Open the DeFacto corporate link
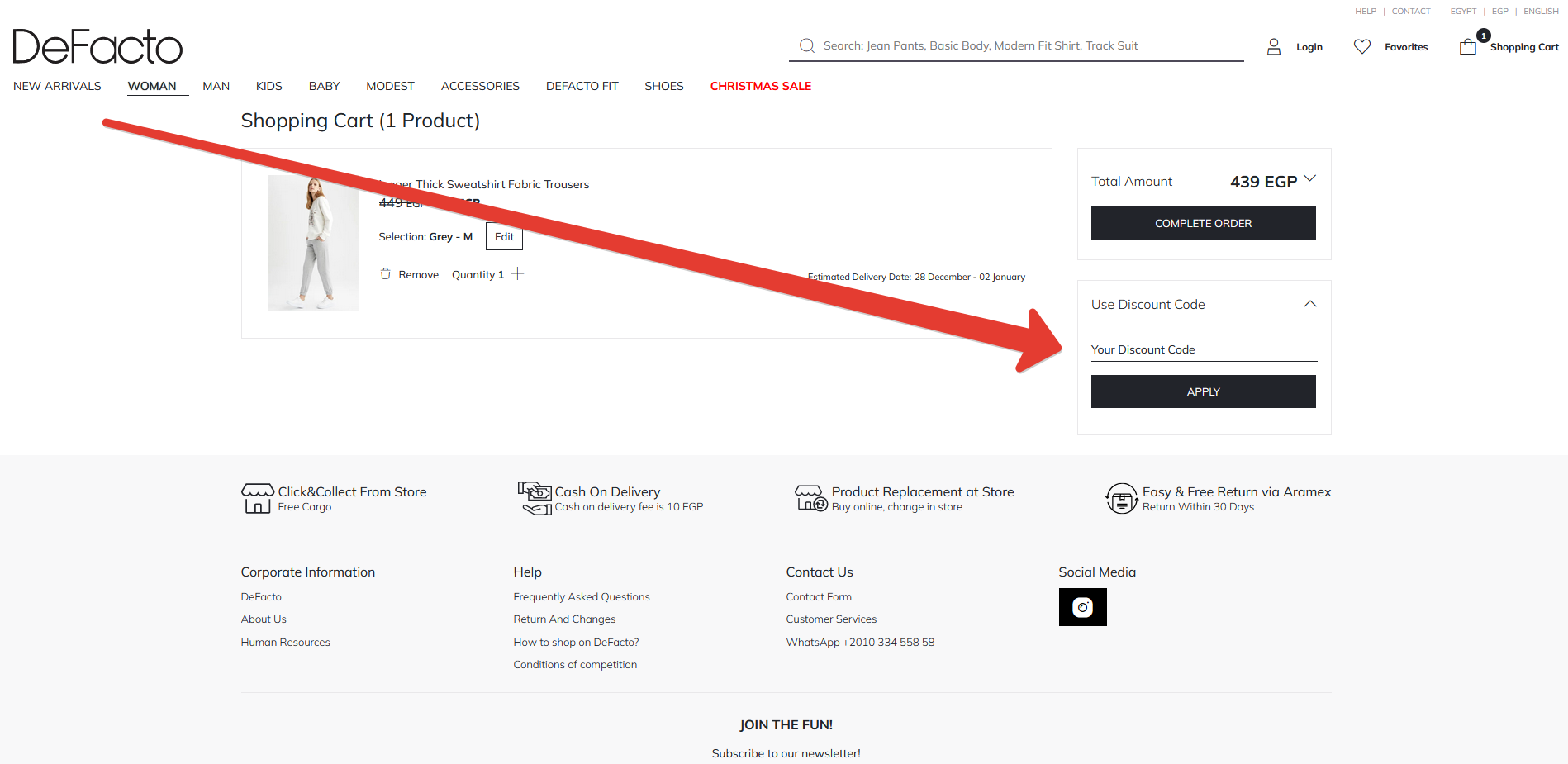The image size is (1568, 764). tap(261, 596)
